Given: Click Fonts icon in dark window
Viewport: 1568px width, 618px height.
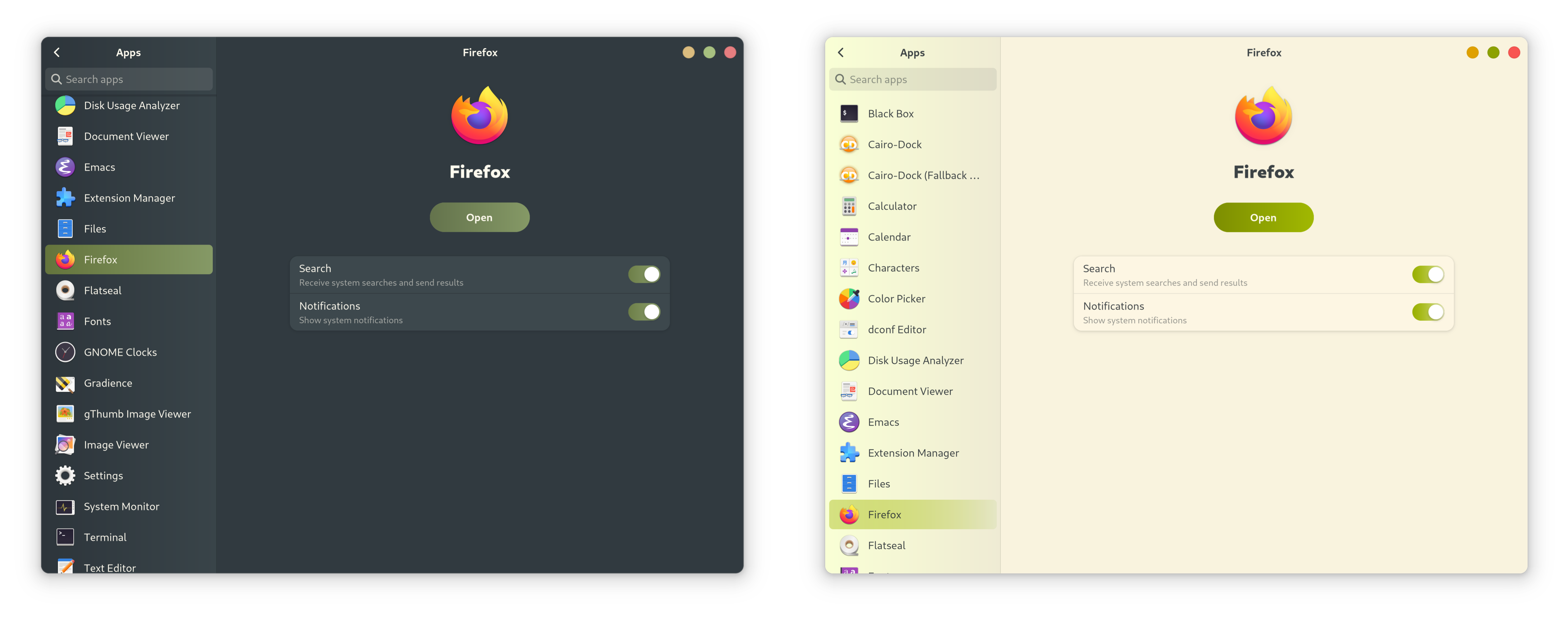Looking at the screenshot, I should click(65, 321).
